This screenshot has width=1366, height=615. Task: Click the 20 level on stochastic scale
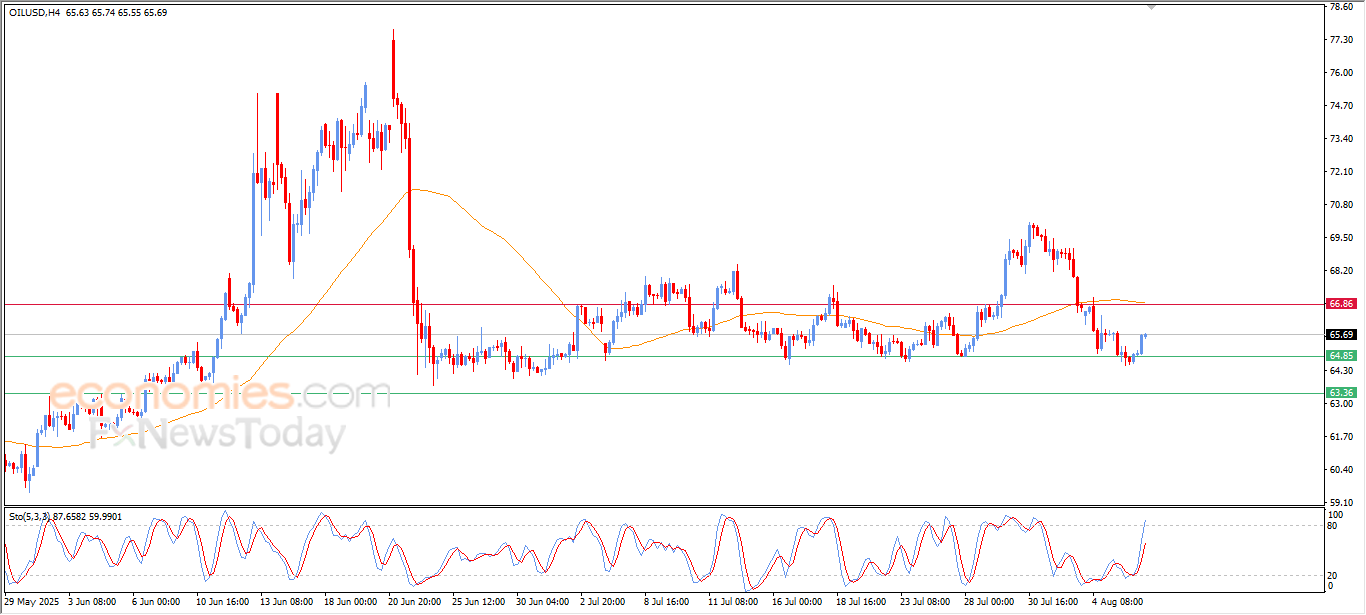(1333, 575)
